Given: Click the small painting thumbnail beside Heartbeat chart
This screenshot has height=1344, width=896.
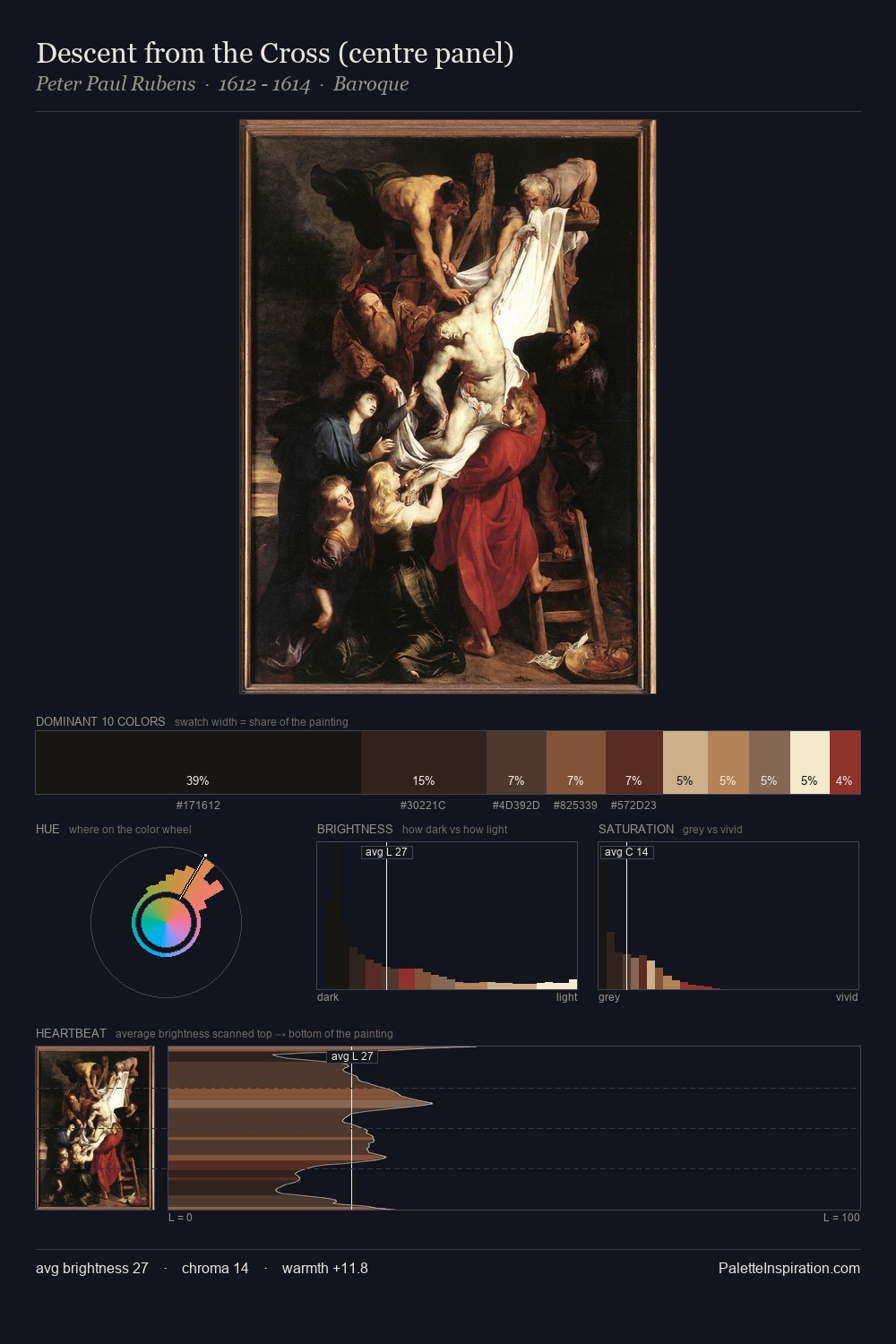Looking at the screenshot, I should [95, 1128].
